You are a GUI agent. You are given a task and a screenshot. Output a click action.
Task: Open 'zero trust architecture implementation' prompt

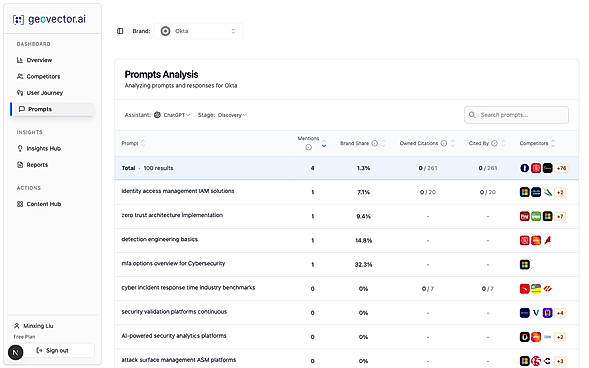(x=172, y=215)
